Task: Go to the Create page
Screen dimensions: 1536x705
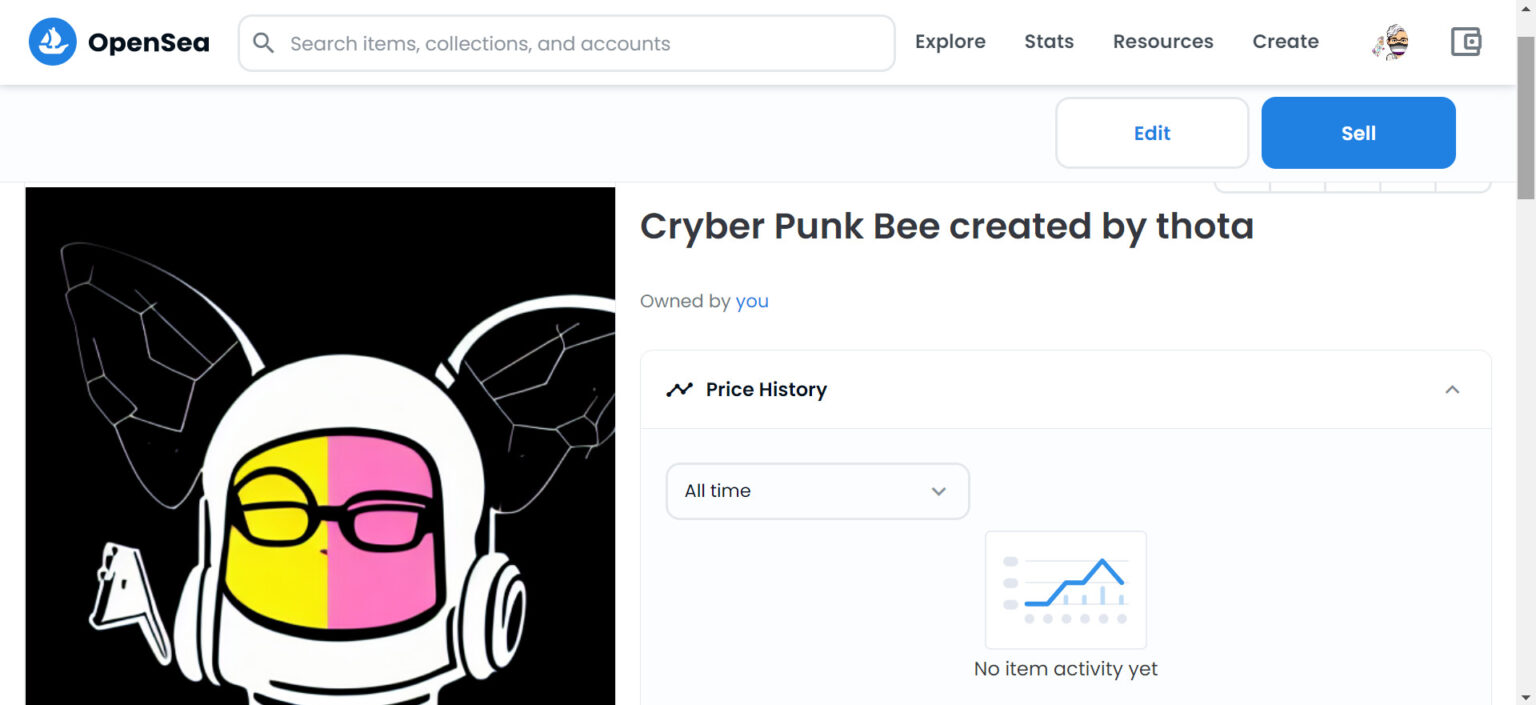Action: 1285,42
